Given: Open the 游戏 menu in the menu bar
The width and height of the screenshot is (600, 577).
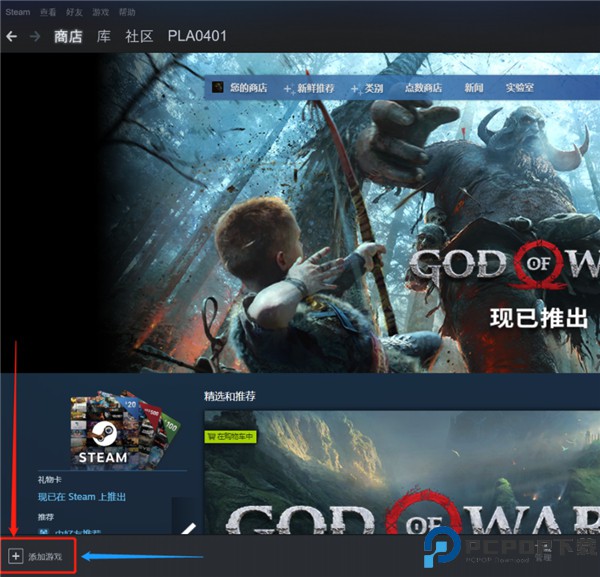Looking at the screenshot, I should tap(100, 12).
